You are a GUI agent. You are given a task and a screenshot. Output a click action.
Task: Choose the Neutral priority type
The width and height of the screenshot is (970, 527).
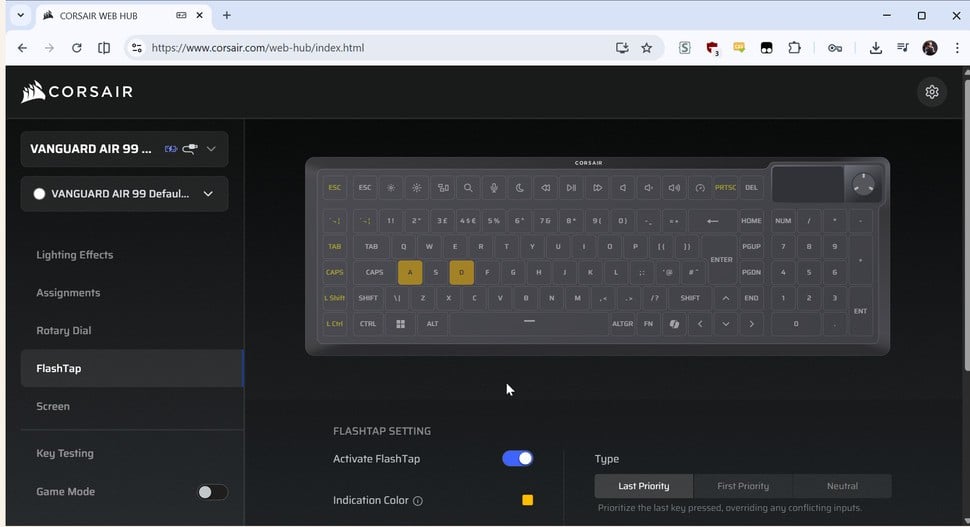[x=841, y=486]
